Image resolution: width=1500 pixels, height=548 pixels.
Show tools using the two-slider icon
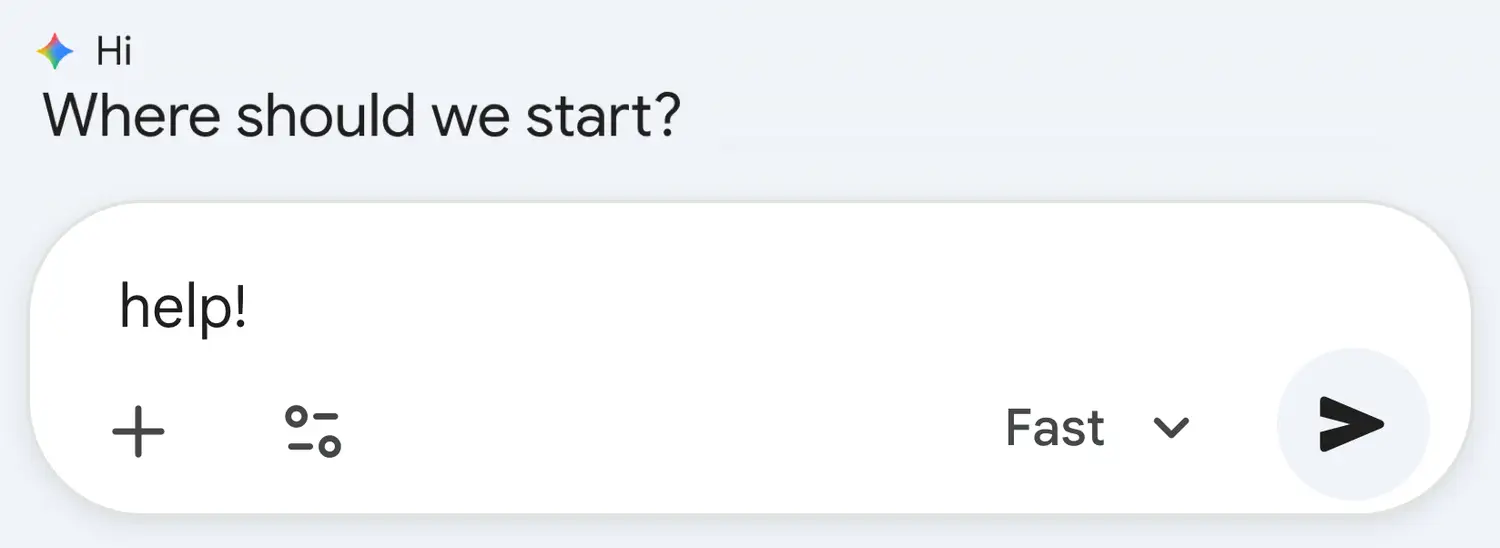[313, 431]
